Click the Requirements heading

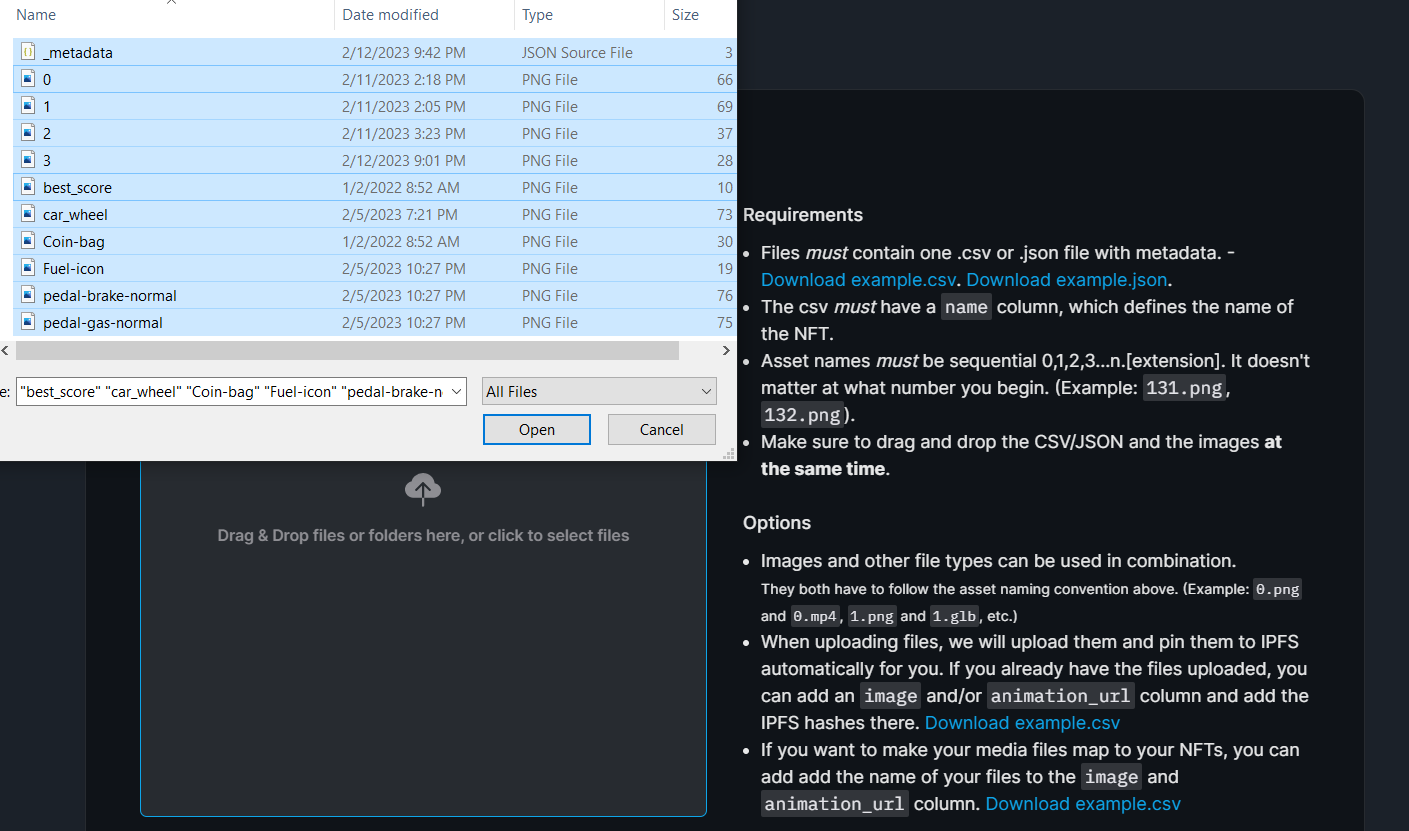[803, 215]
